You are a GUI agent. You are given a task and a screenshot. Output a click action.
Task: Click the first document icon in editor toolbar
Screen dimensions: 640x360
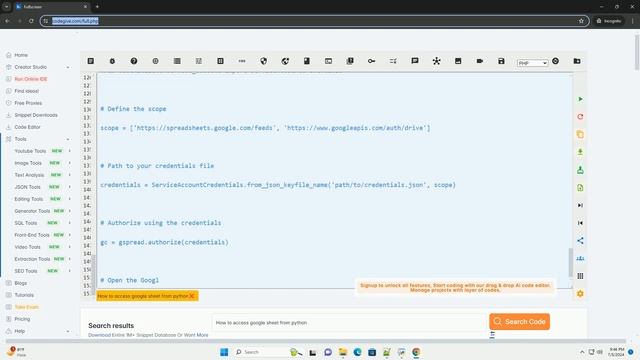pyautogui.click(x=91, y=61)
